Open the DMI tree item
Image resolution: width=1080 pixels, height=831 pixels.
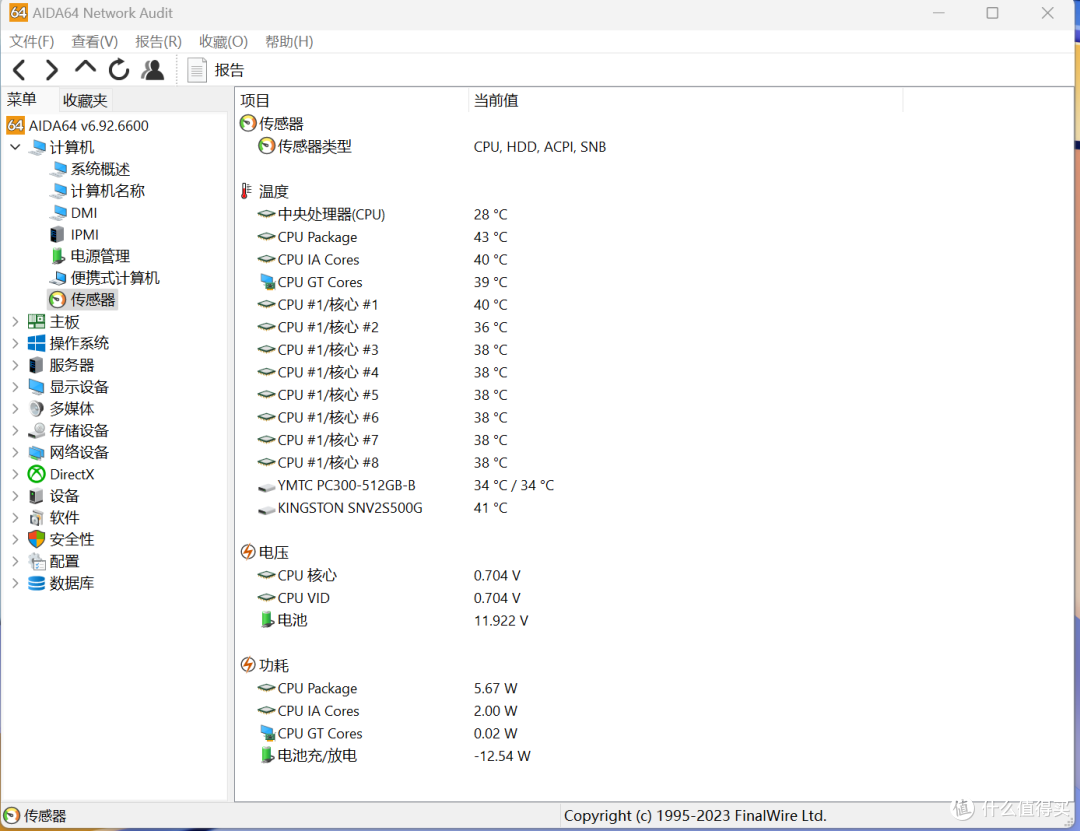[74, 213]
